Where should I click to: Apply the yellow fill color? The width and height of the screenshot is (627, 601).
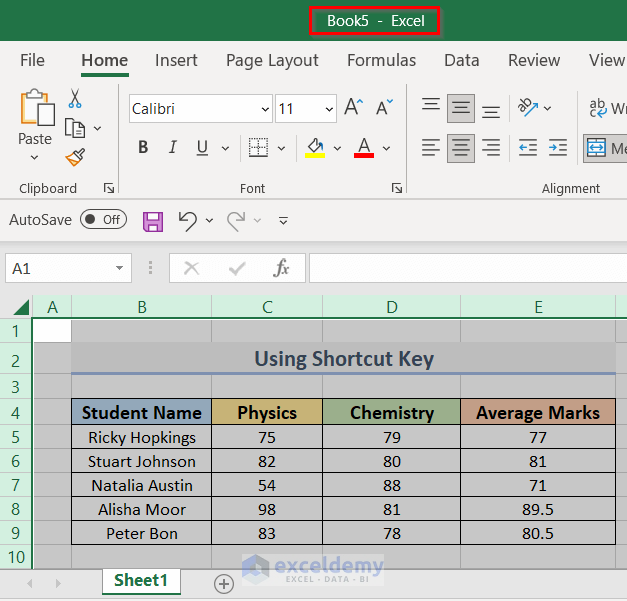point(316,148)
